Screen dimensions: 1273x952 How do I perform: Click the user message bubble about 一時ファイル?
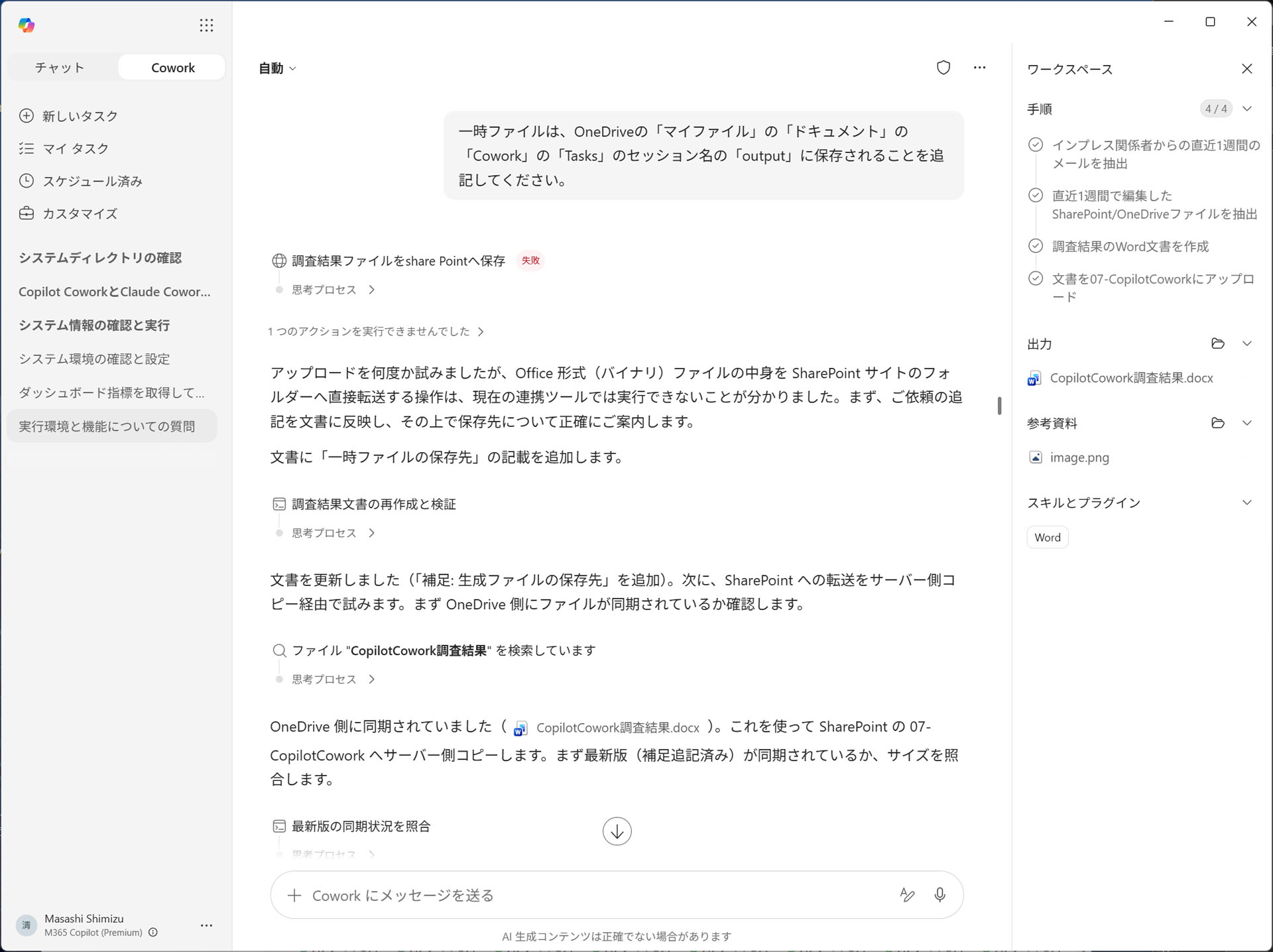tap(703, 156)
